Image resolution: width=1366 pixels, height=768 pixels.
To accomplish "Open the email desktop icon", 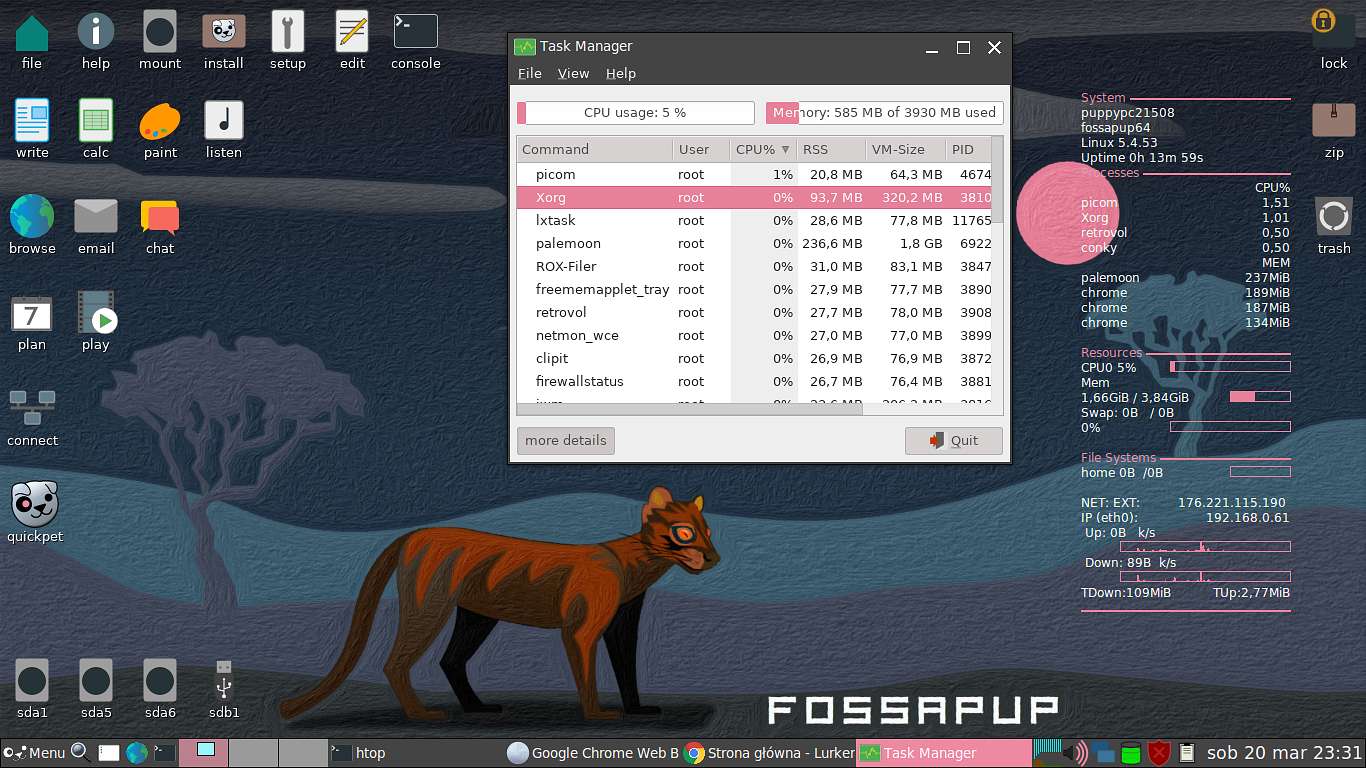I will (96, 216).
